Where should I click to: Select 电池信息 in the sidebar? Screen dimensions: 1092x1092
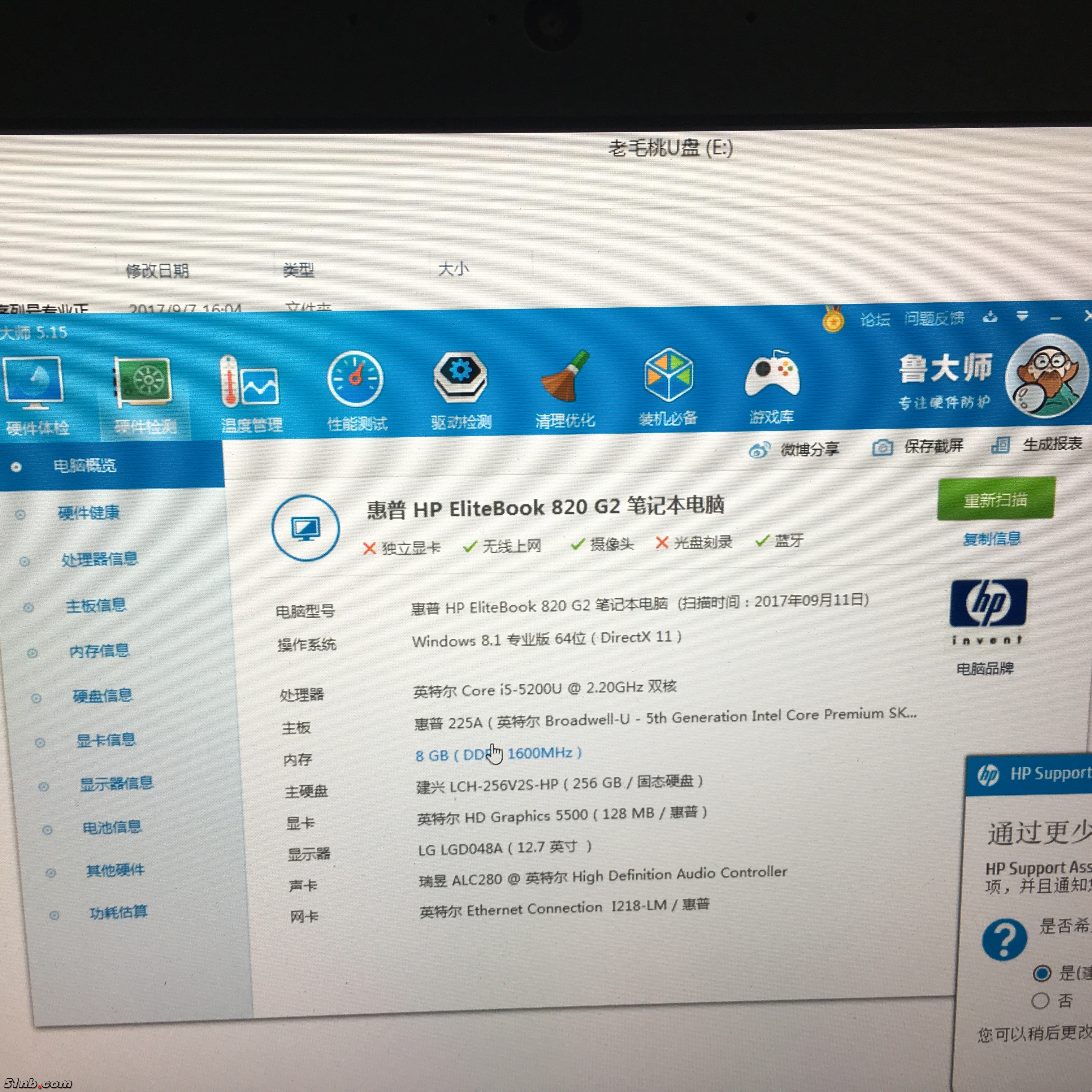click(112, 827)
